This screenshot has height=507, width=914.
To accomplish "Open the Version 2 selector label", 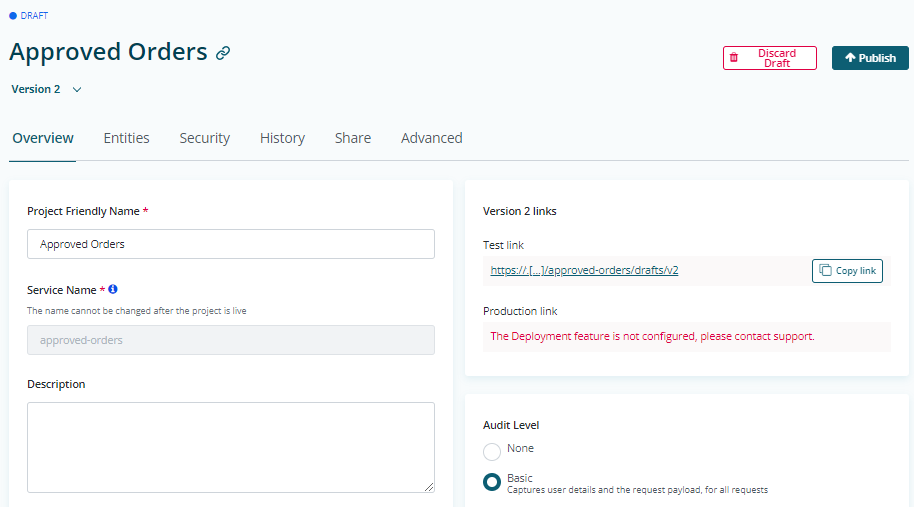I will coord(36,89).
